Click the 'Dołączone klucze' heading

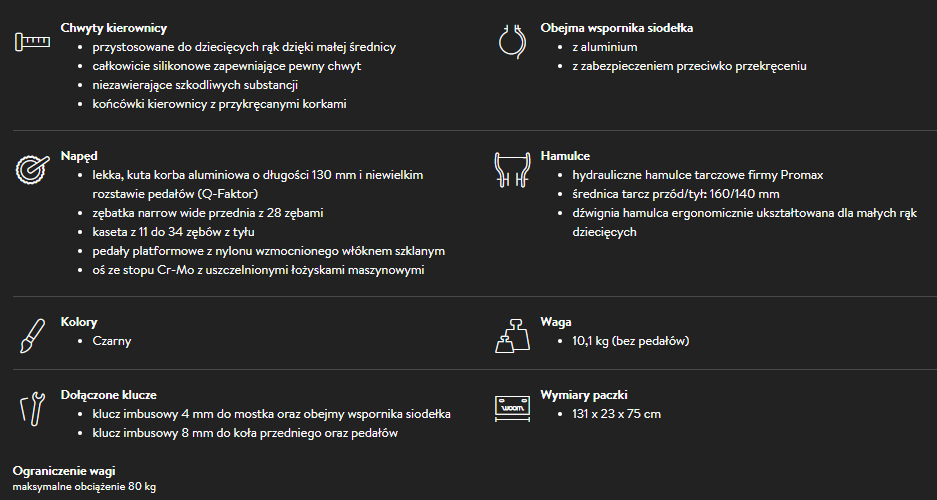point(108,395)
